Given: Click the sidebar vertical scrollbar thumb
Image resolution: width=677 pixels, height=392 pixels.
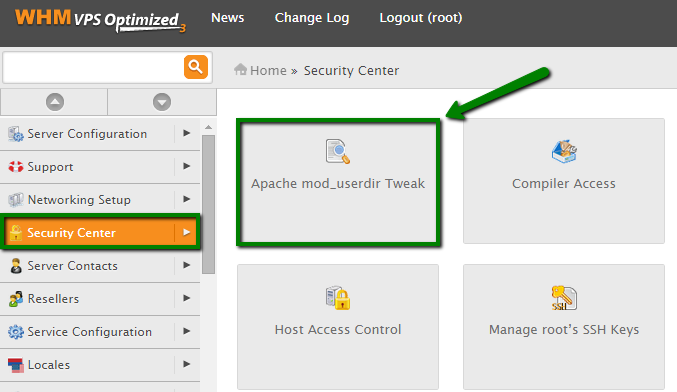Looking at the screenshot, I should 208,204.
